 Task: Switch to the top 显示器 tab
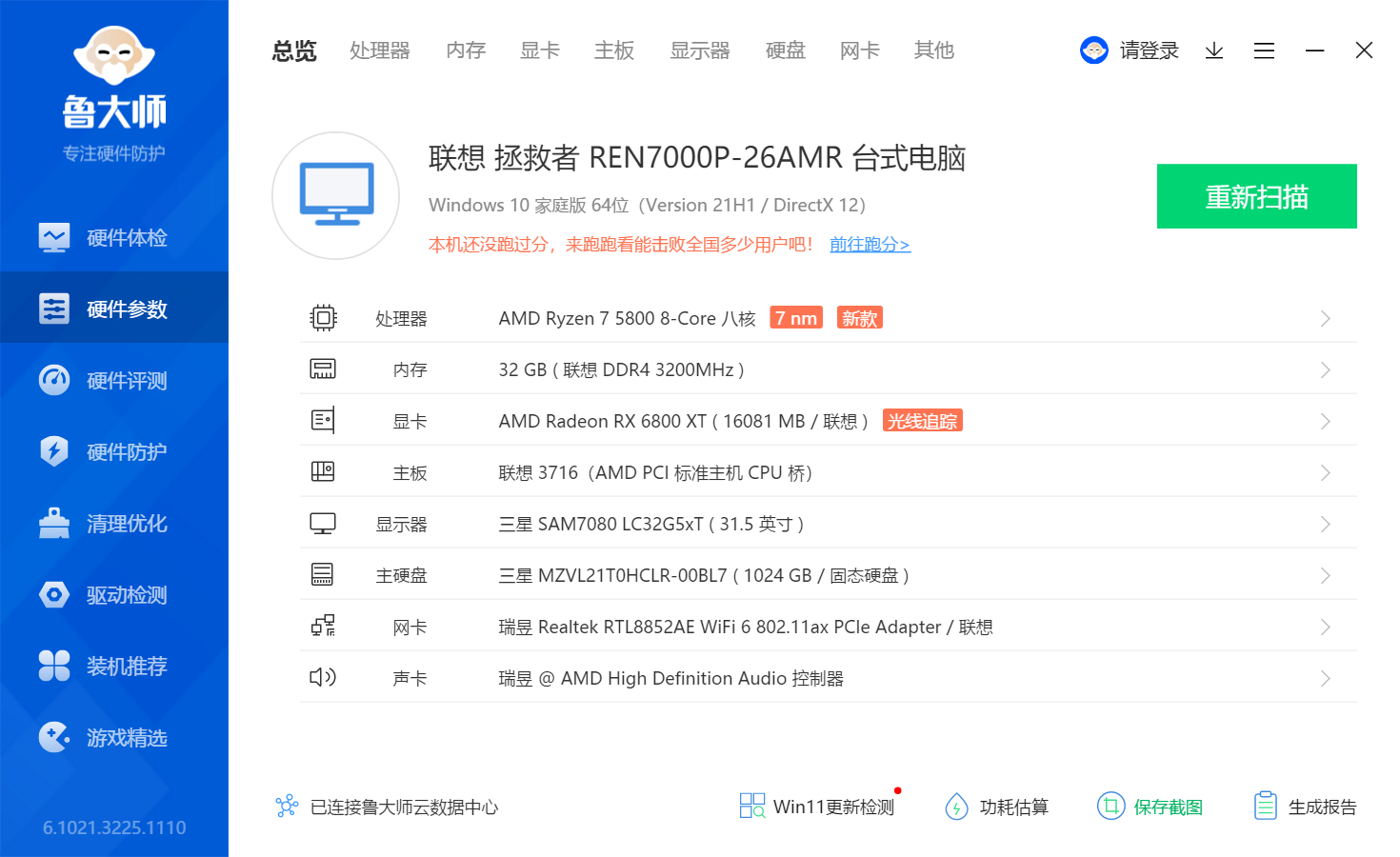pyautogui.click(x=700, y=50)
